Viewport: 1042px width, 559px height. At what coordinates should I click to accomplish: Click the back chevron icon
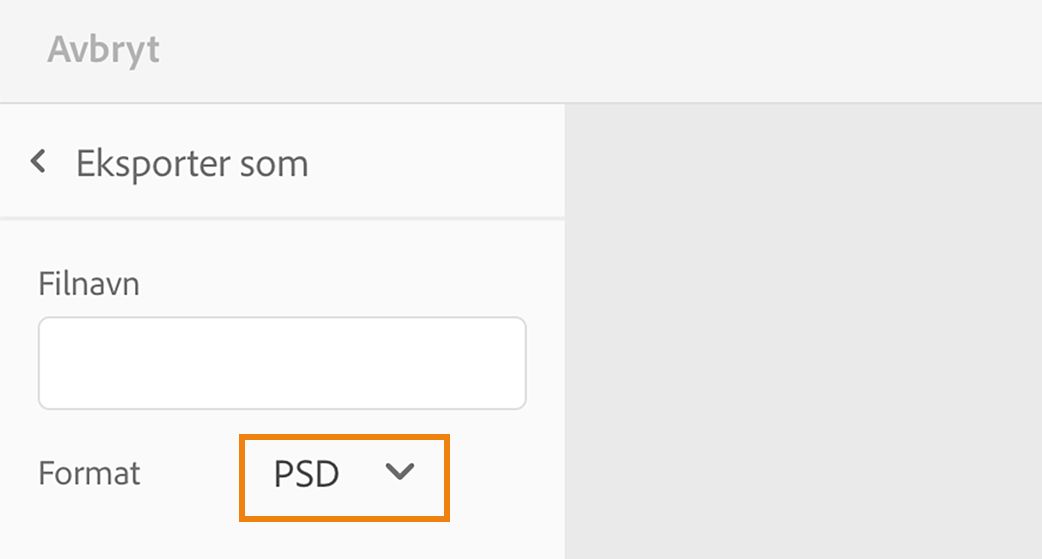[x=39, y=161]
